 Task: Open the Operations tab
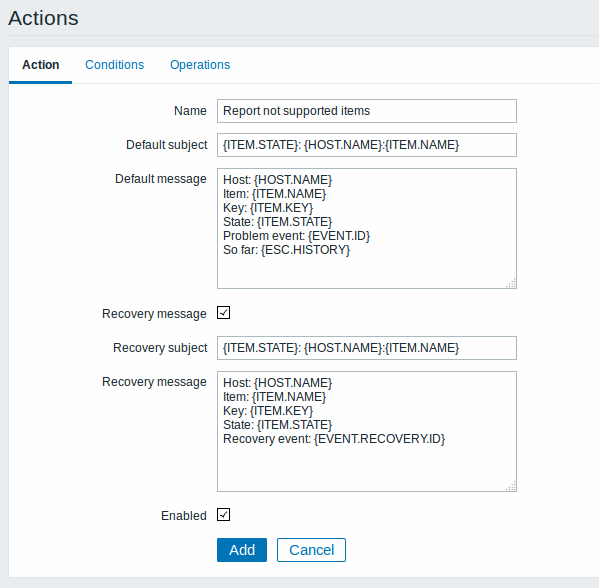click(x=200, y=65)
